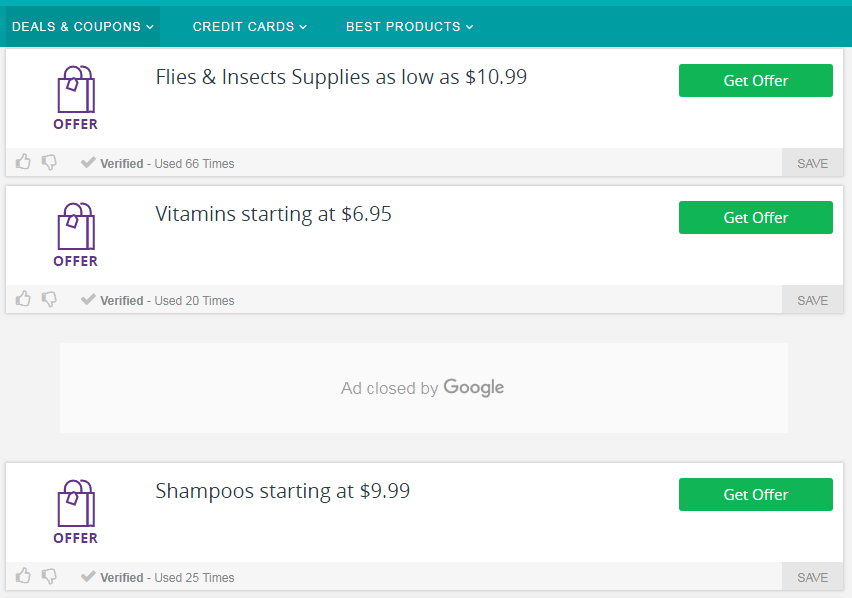
Task: Click the Ad closed by Google banner
Action: tap(423, 388)
